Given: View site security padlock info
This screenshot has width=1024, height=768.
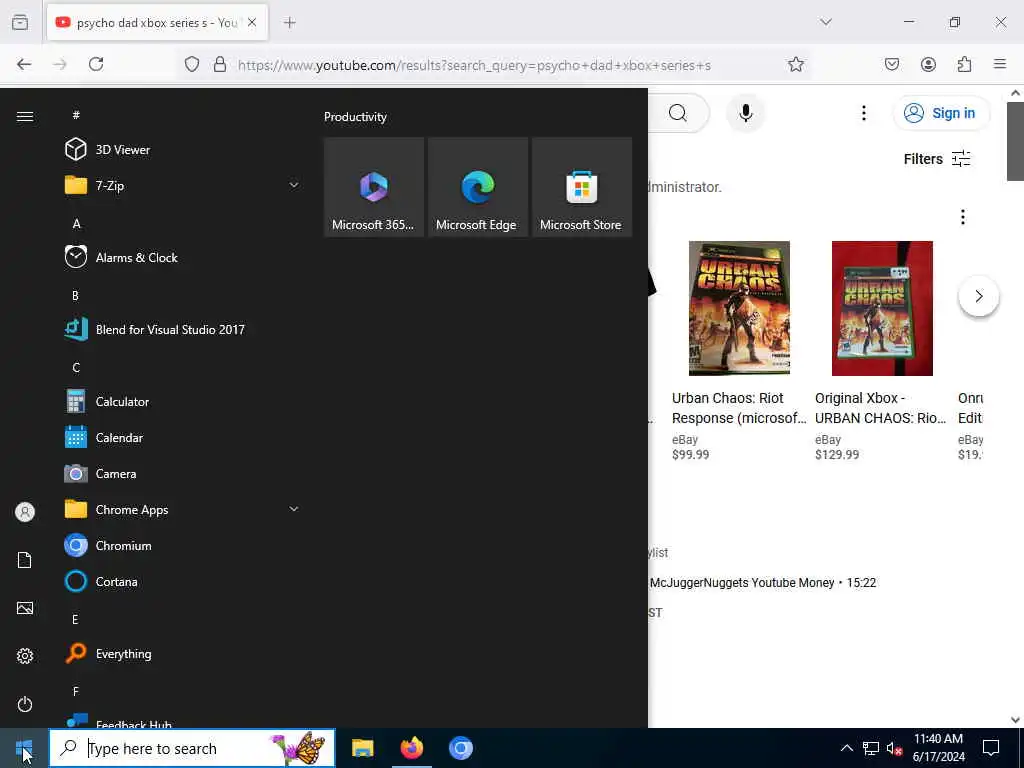Looking at the screenshot, I should 220,64.
